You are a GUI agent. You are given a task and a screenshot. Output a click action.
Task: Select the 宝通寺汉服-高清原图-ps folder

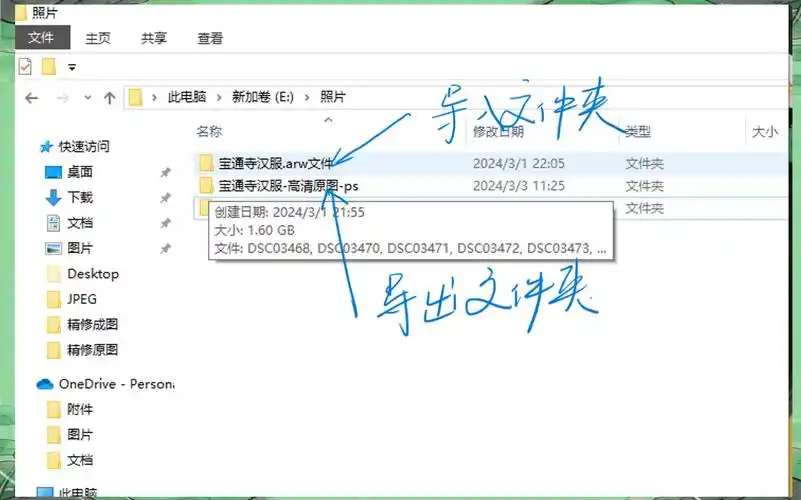[x=288, y=186]
